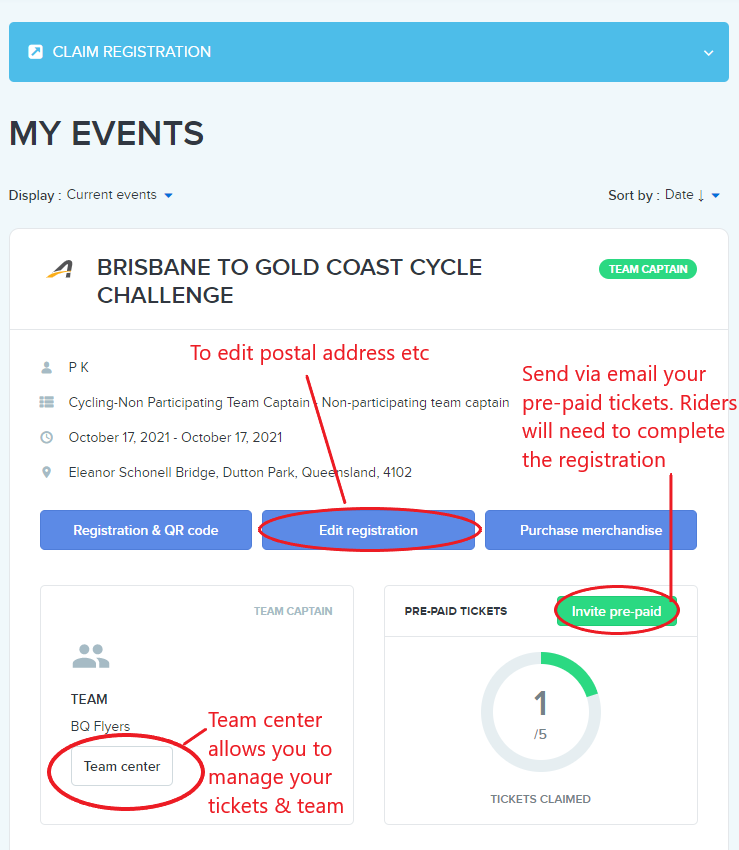Click the Edit registration button
Screen dimensions: 739x850
tap(369, 530)
